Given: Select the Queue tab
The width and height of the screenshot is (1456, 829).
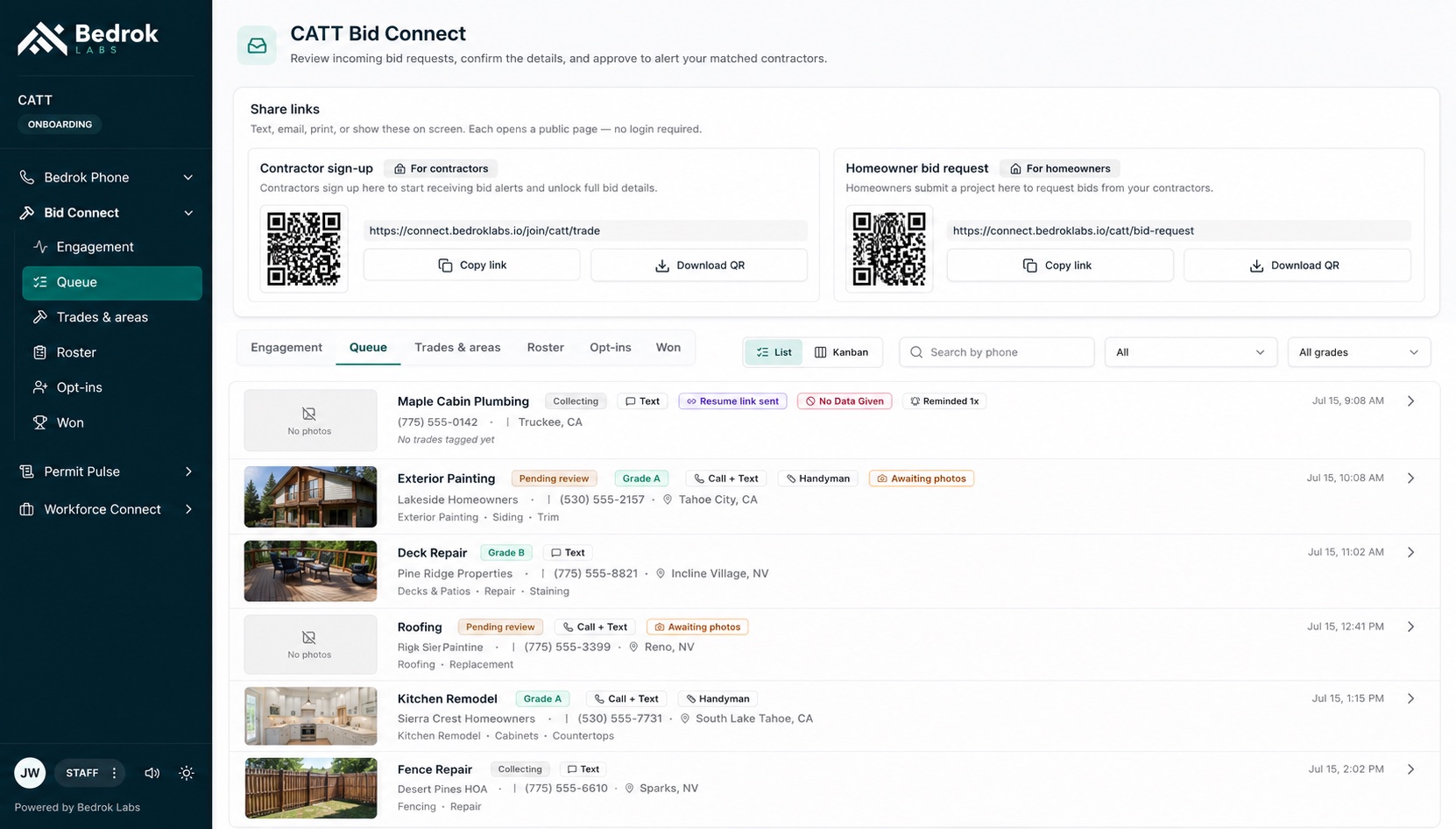Looking at the screenshot, I should pos(368,348).
